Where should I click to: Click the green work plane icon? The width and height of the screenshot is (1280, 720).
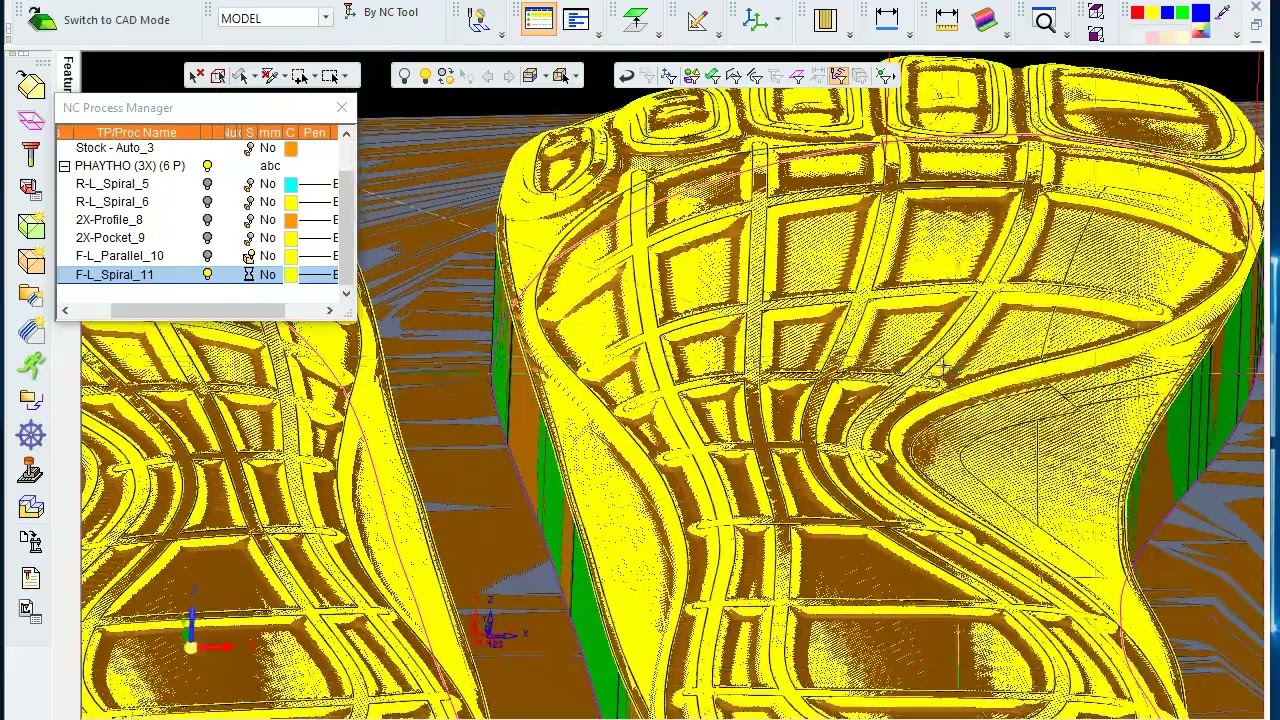coord(635,19)
